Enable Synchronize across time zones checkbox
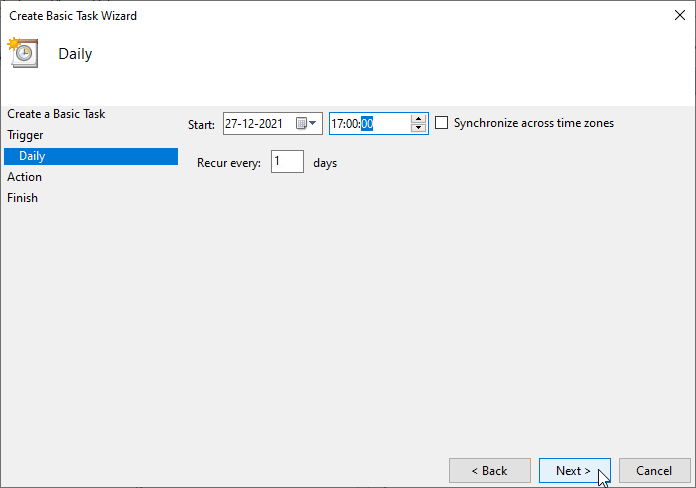 441,123
